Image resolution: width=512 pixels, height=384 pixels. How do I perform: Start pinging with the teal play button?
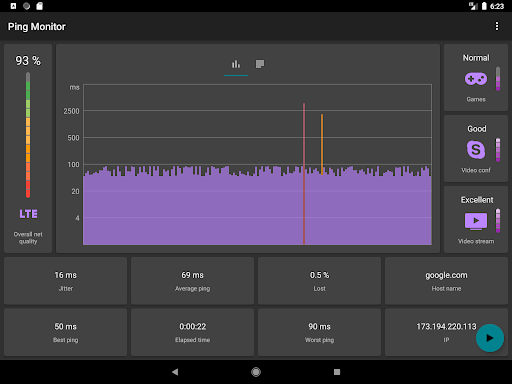[x=490, y=338]
